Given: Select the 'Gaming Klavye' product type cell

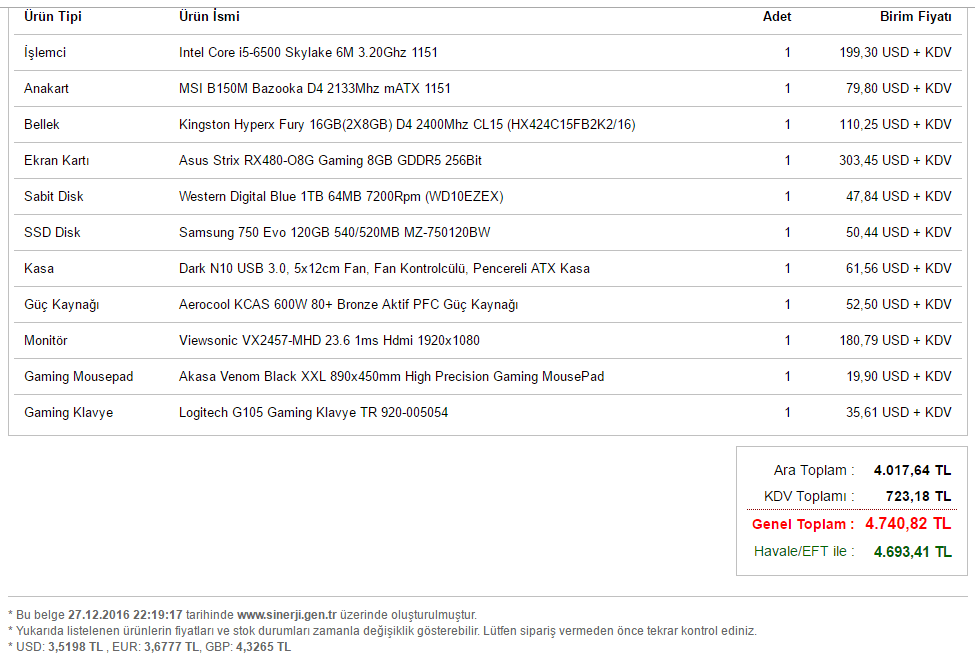Looking at the screenshot, I should (68, 413).
